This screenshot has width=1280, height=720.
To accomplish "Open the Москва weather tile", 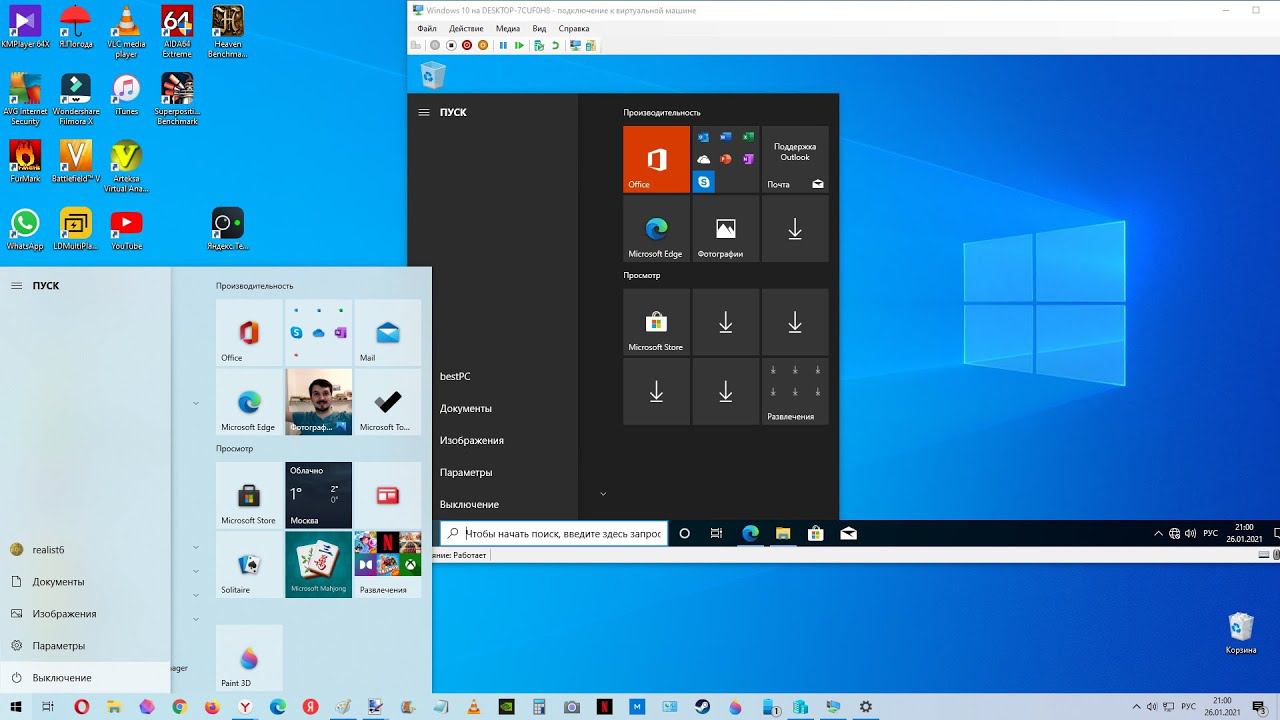I will coord(319,495).
